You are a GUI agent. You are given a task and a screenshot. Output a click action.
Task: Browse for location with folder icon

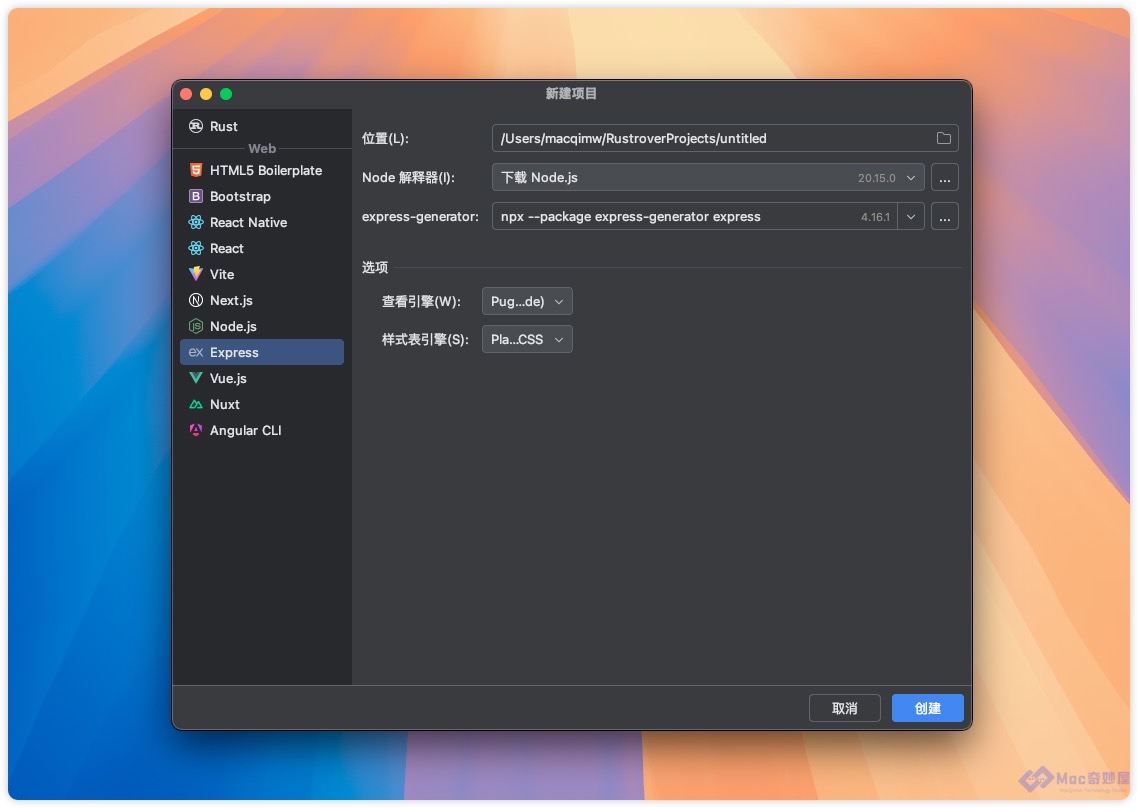pos(943,139)
